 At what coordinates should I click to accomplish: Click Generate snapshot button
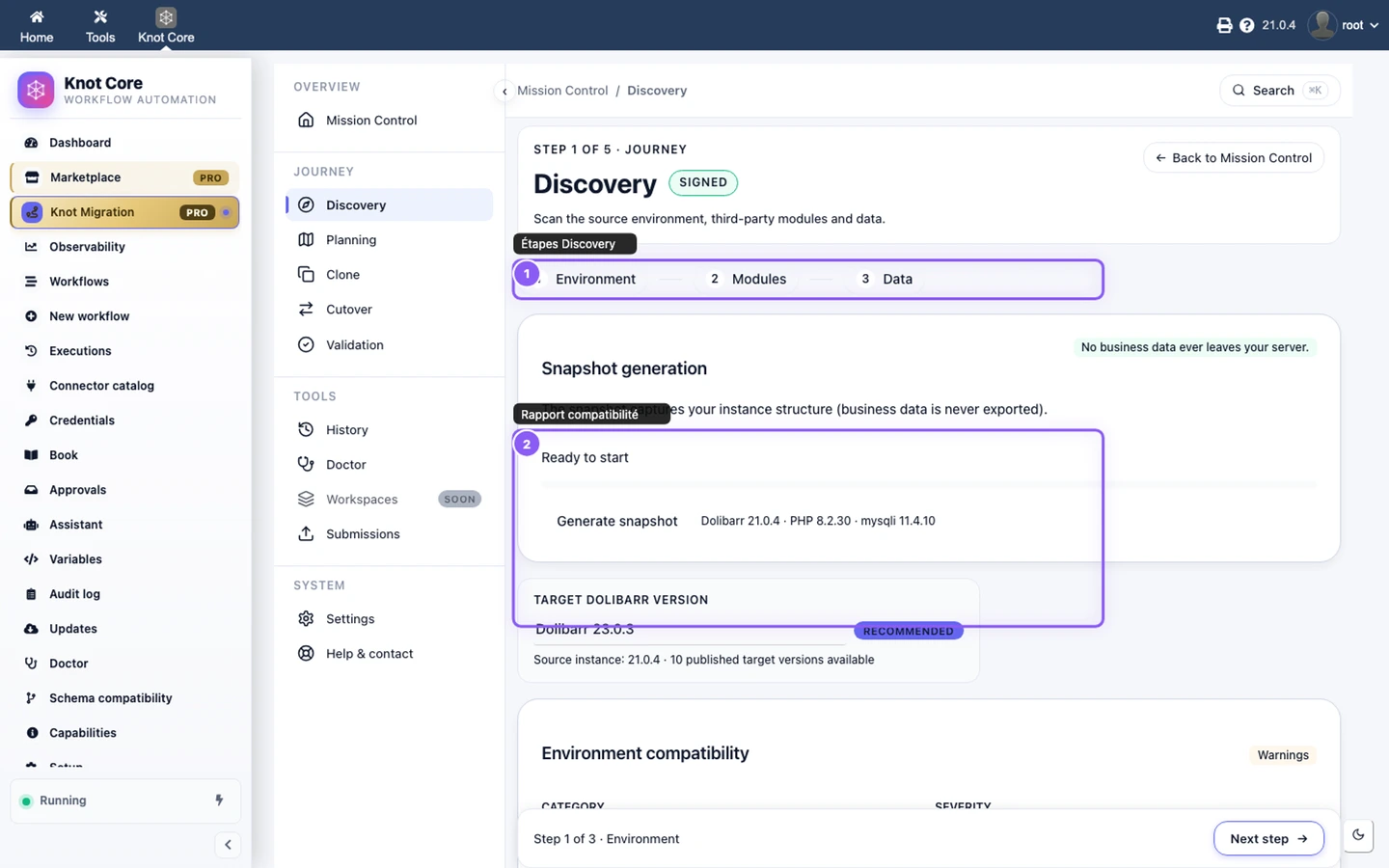[617, 521]
